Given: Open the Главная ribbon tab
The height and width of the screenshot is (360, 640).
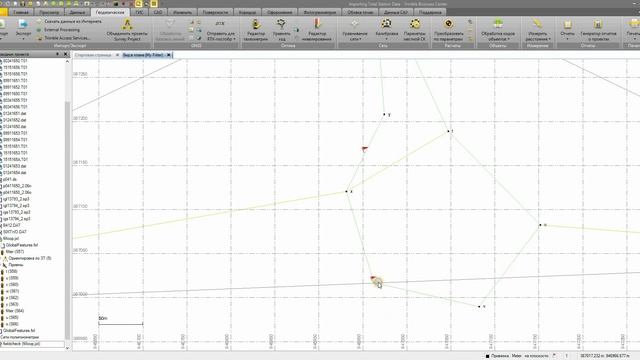Looking at the screenshot, I should click(20, 12).
